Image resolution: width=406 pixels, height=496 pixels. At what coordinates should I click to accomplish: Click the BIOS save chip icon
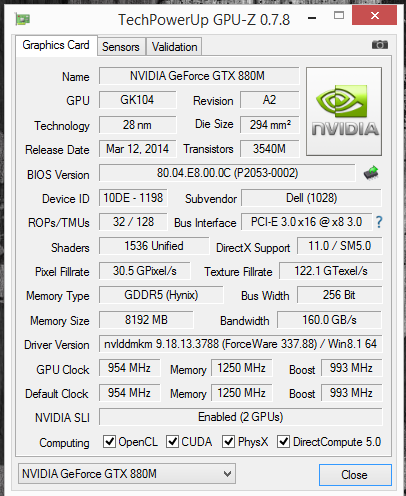(371, 173)
